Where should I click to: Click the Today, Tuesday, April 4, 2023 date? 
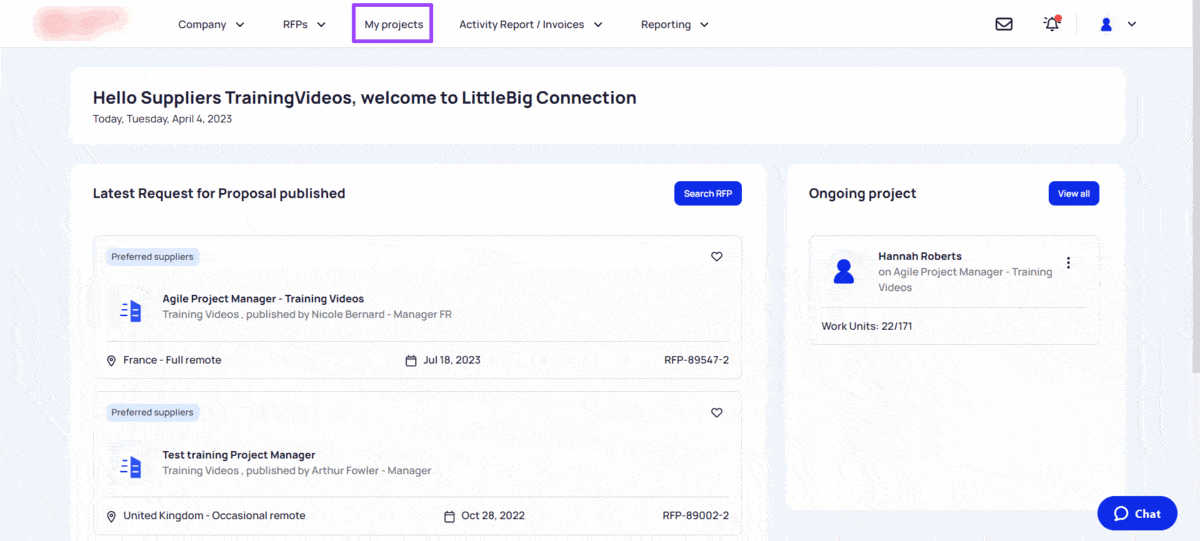pos(162,119)
